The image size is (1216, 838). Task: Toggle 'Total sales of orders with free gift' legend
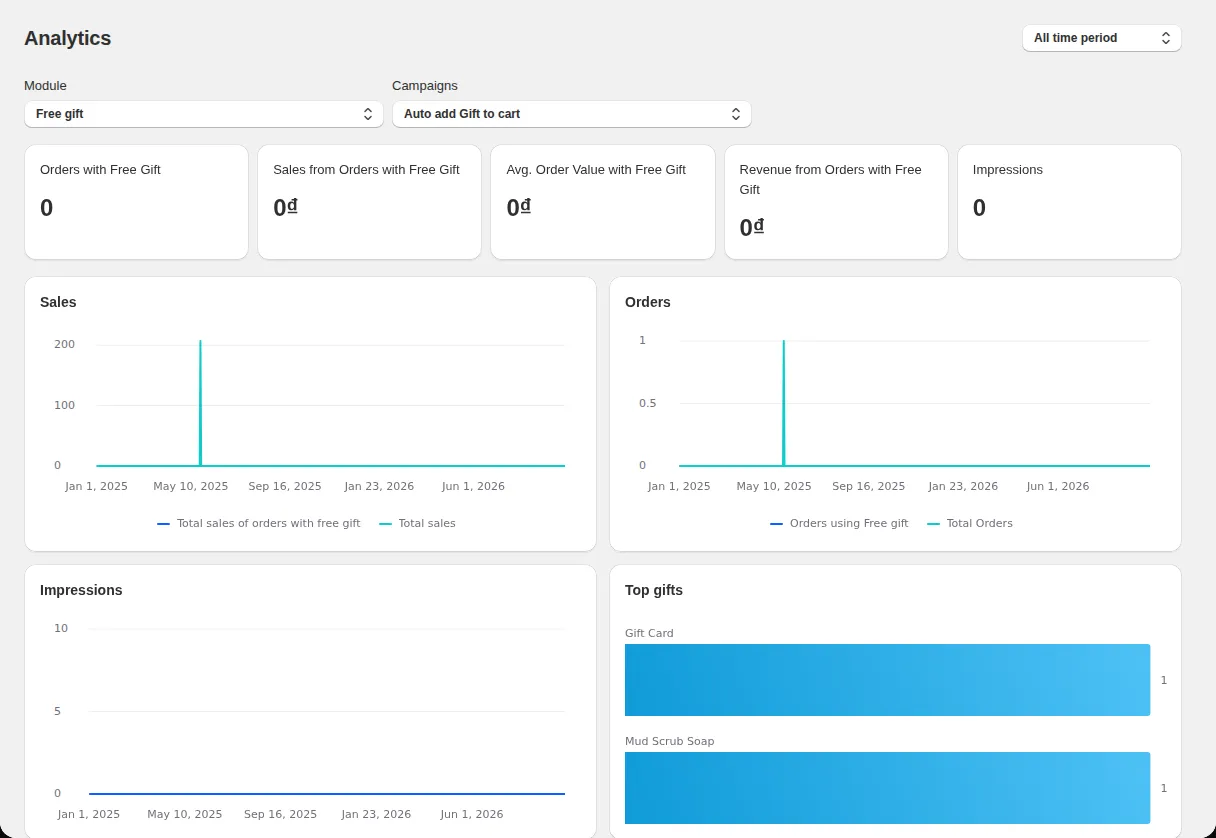tap(259, 523)
